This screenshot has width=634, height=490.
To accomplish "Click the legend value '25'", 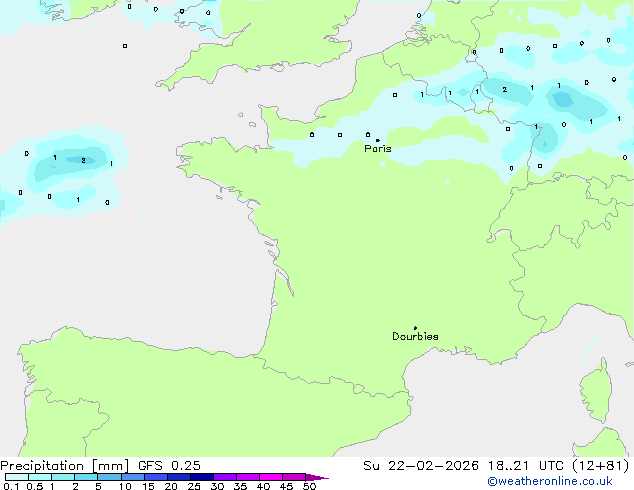I will [194, 486].
